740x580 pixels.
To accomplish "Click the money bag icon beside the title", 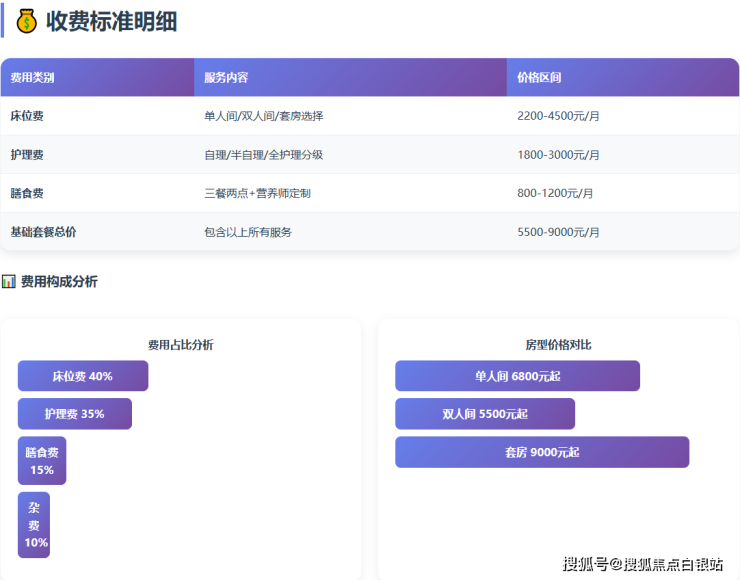I will (27, 21).
